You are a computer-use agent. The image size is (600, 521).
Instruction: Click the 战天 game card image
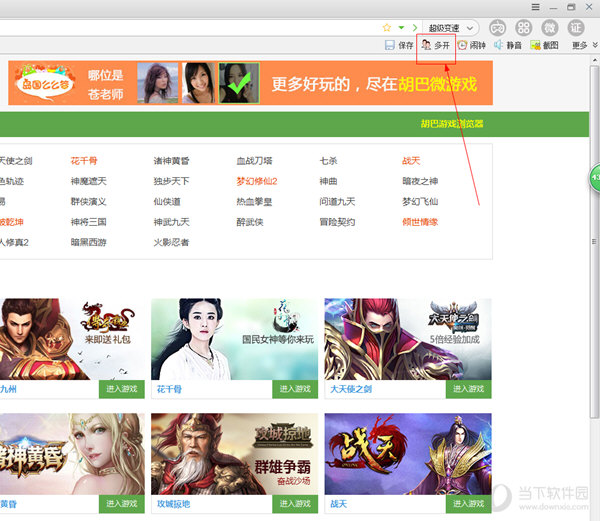408,454
